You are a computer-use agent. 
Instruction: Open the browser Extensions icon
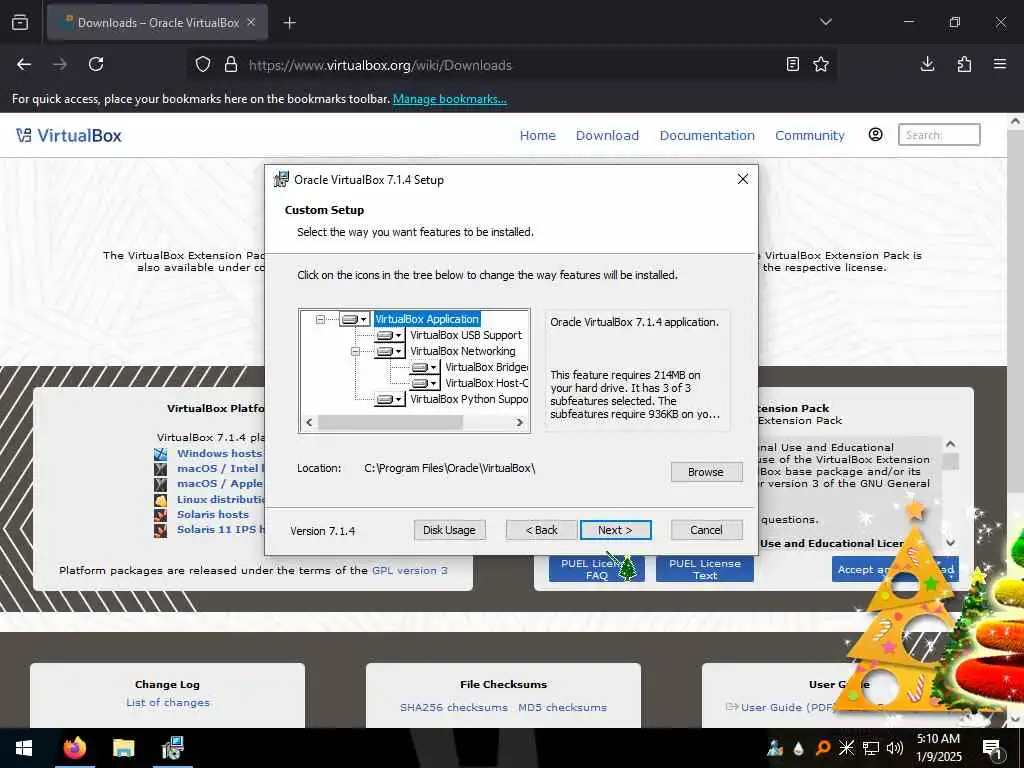coord(964,64)
